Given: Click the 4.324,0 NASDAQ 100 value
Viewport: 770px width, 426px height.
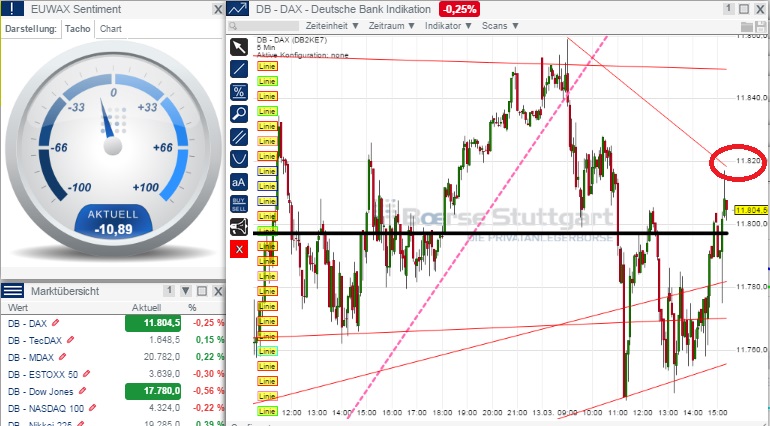Looking at the screenshot, I should pyautogui.click(x=164, y=408).
